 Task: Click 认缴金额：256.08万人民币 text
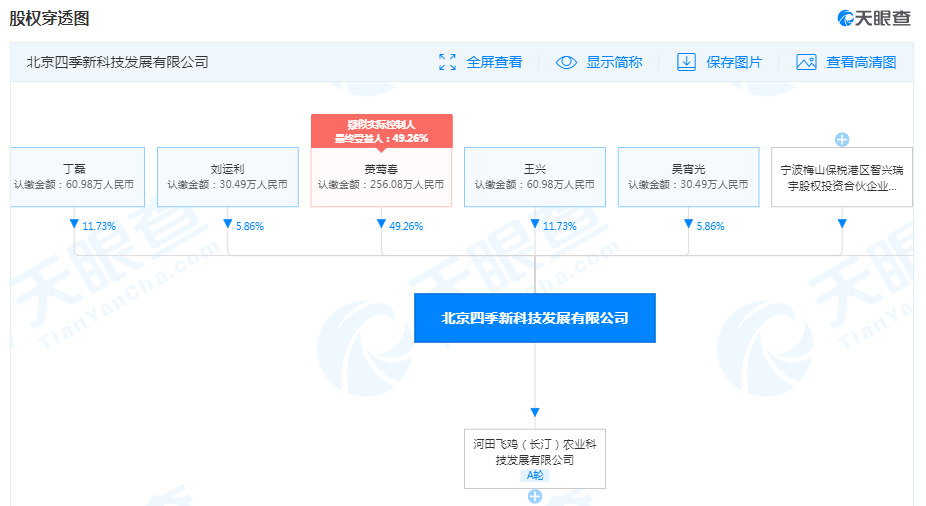coord(381,185)
